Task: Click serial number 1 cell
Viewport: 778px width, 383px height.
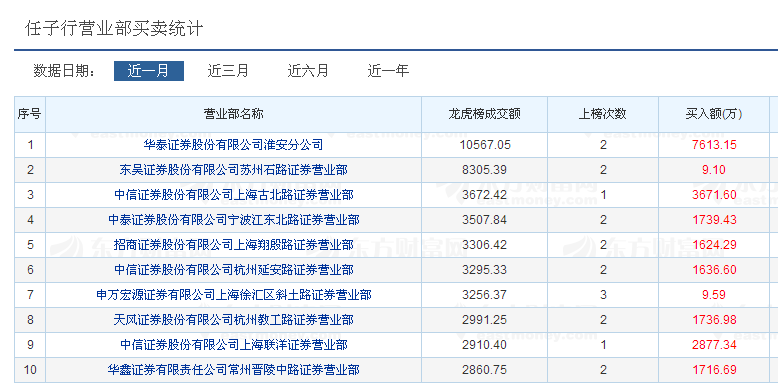Action: (x=30, y=145)
